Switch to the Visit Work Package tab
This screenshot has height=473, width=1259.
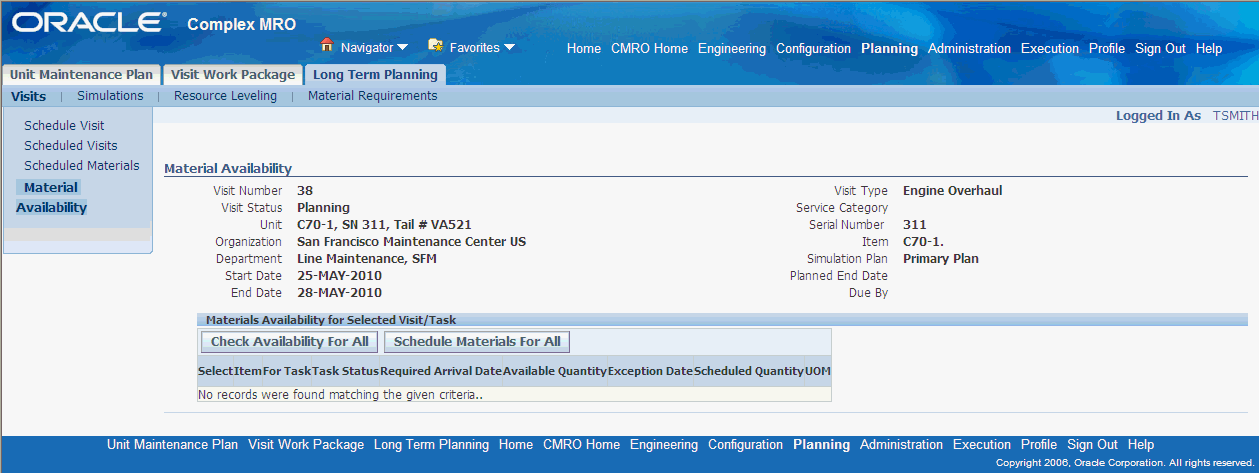[232, 75]
